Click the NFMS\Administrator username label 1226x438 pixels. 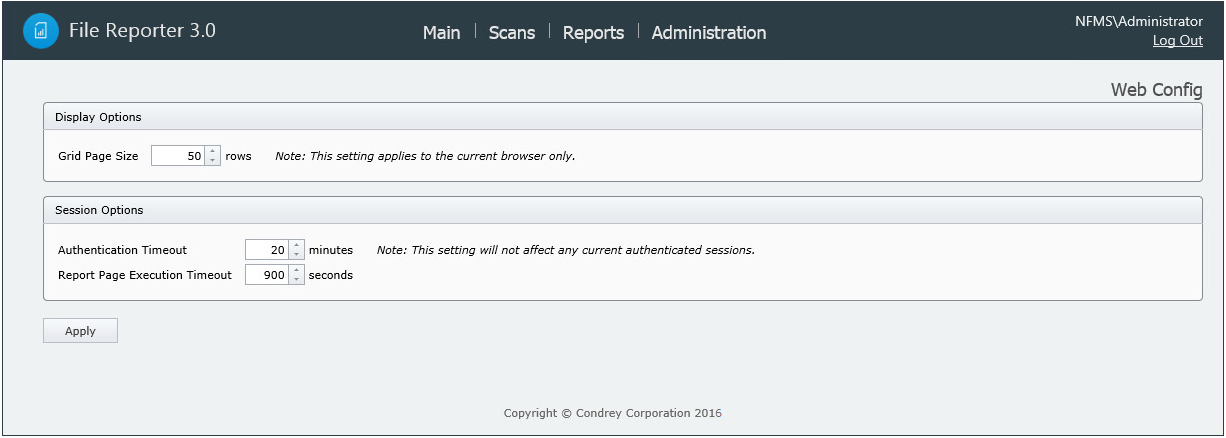point(1138,21)
